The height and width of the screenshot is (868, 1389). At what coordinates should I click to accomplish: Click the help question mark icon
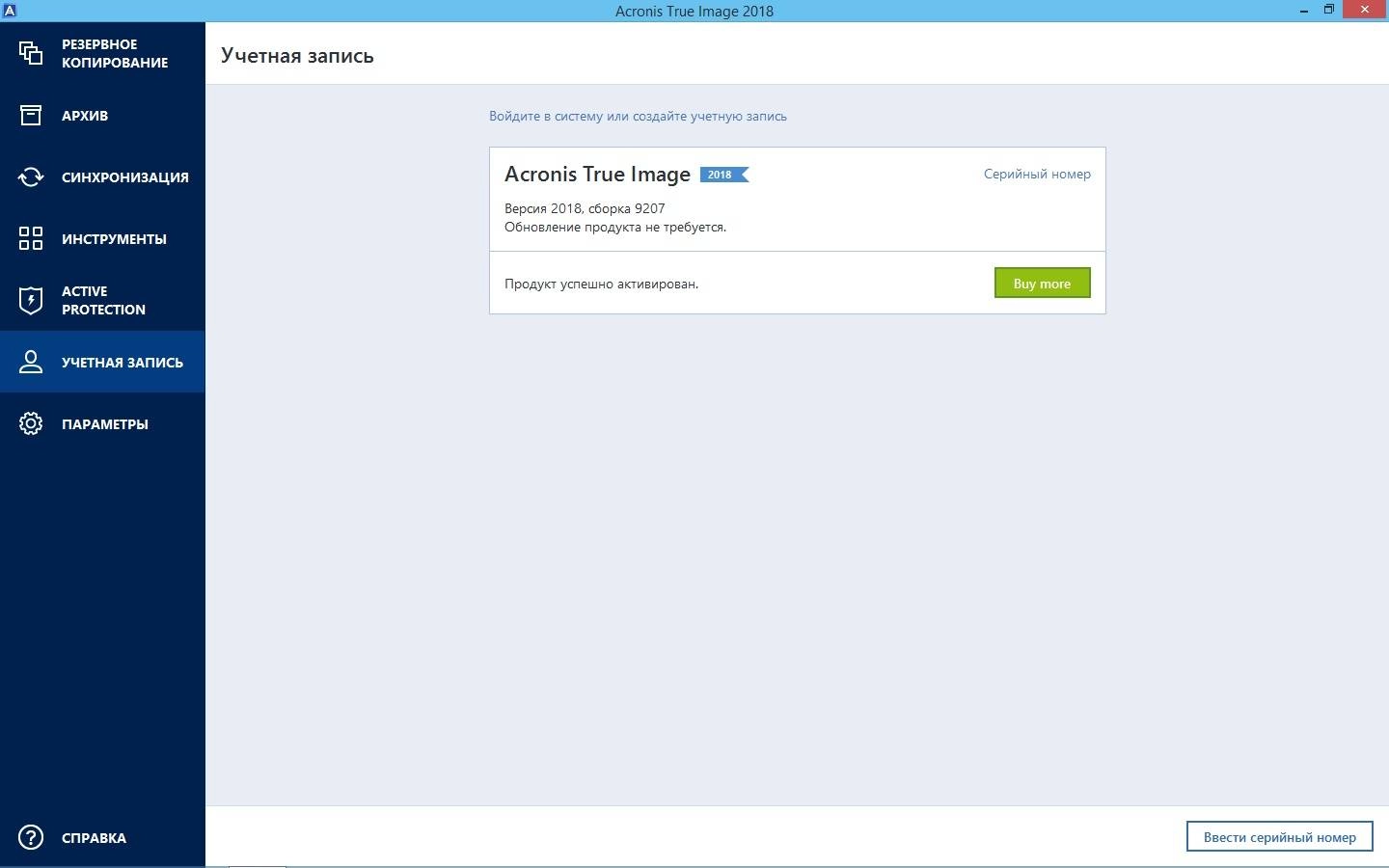pos(31,837)
